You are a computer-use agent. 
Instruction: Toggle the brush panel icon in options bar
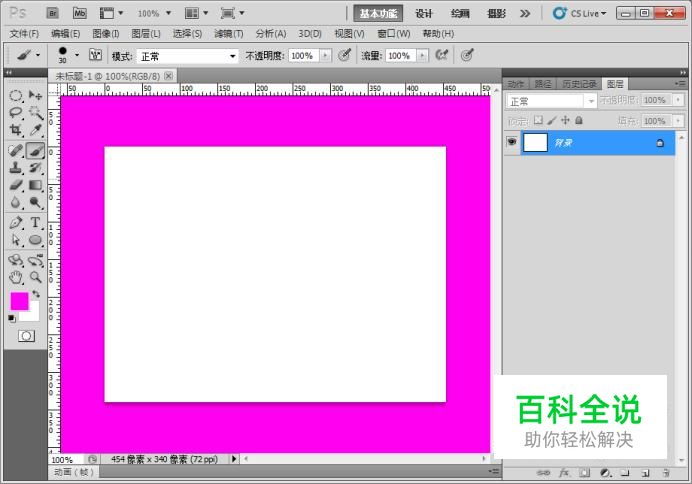click(x=95, y=55)
